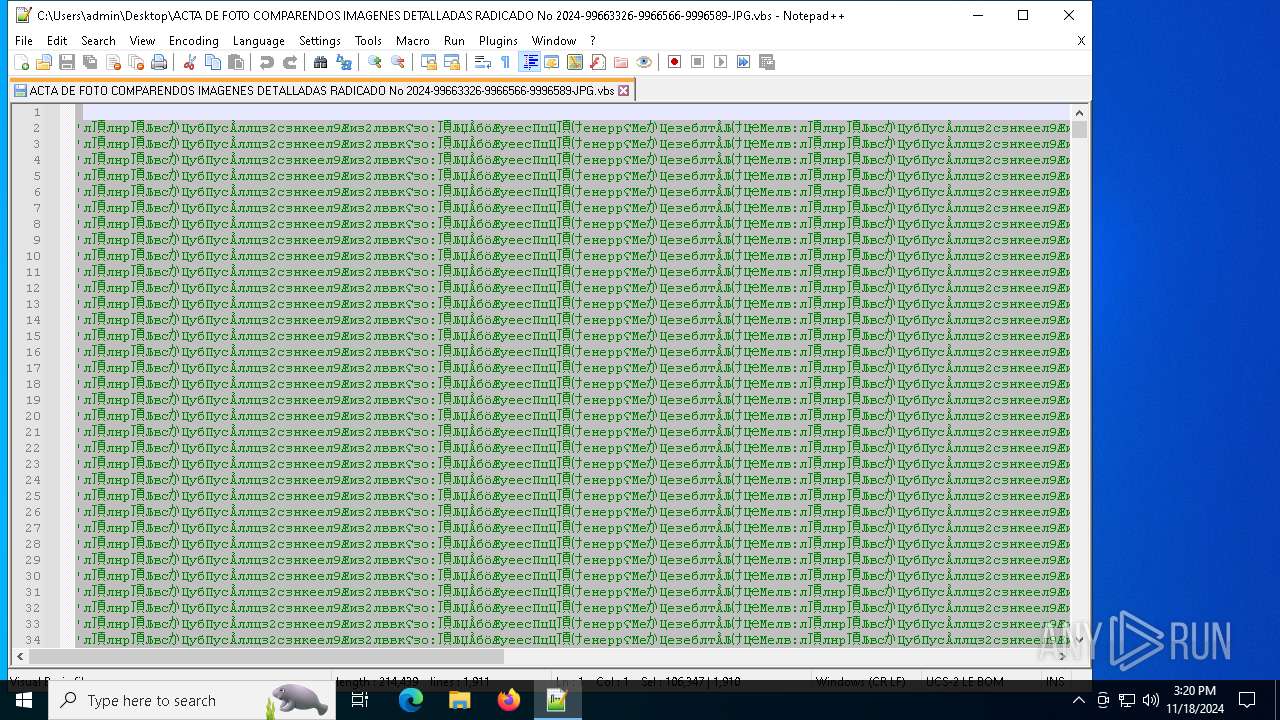Toggle word wrap toolbar icon
The height and width of the screenshot is (720, 1280).
click(483, 62)
